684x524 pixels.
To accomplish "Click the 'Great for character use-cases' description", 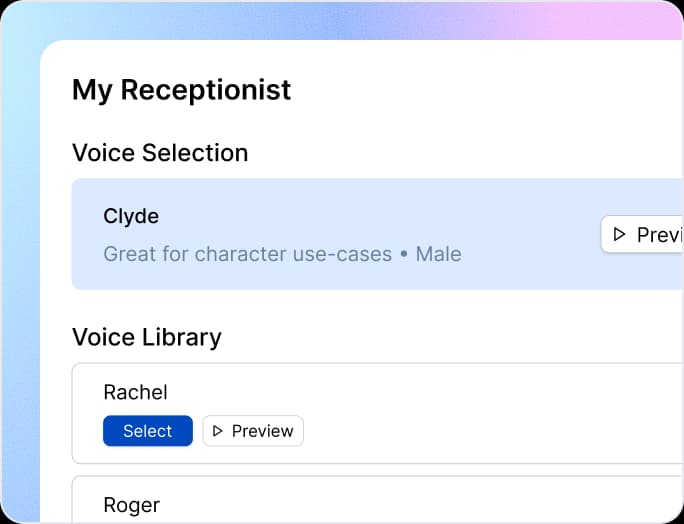I will coord(247,254).
